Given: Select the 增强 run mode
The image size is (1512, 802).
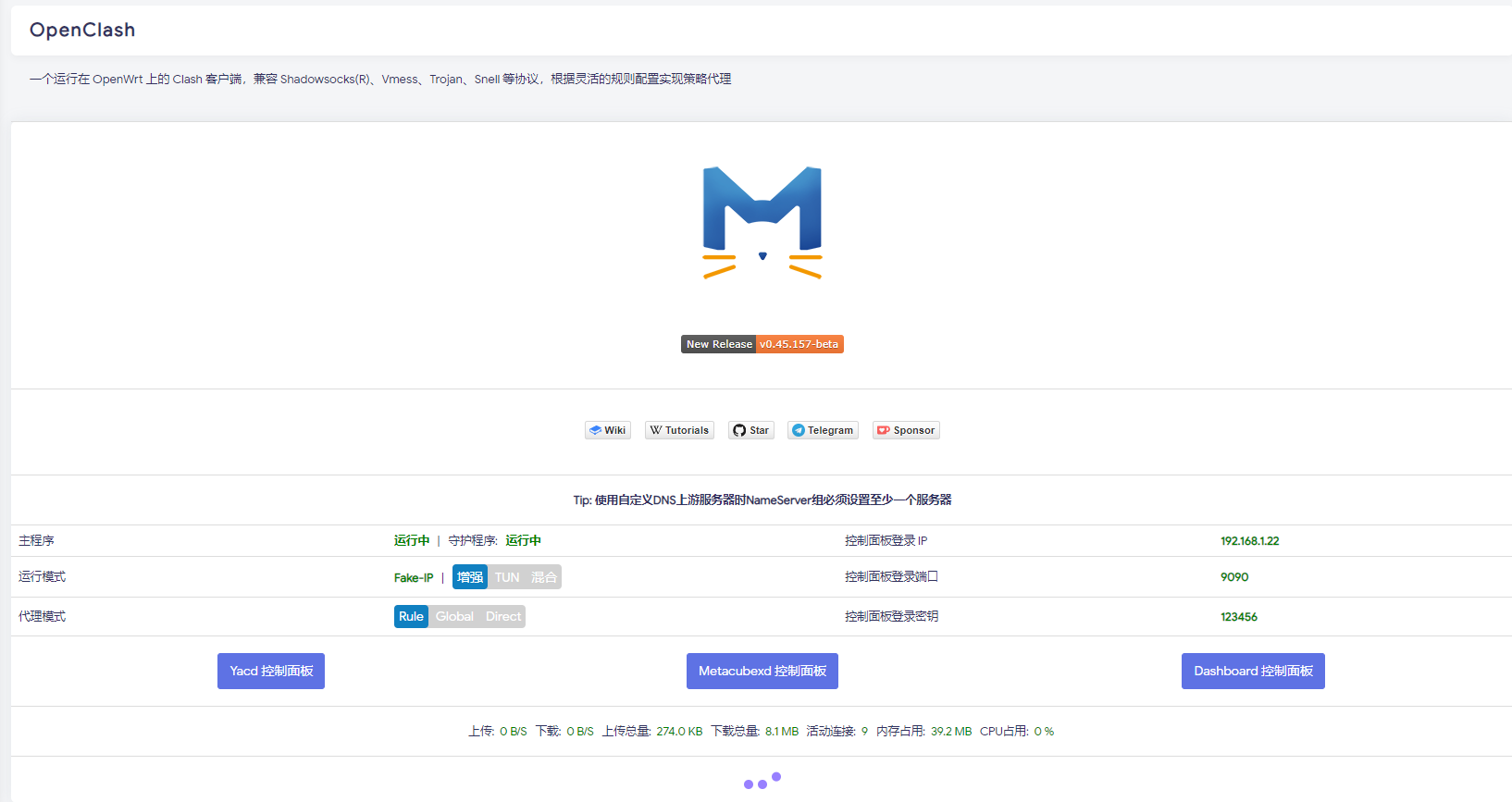Looking at the screenshot, I should 470,577.
